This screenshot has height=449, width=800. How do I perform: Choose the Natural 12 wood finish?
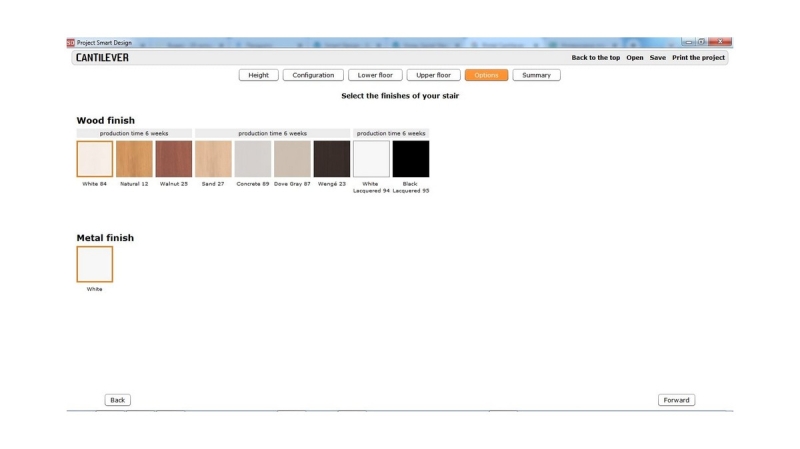click(134, 159)
